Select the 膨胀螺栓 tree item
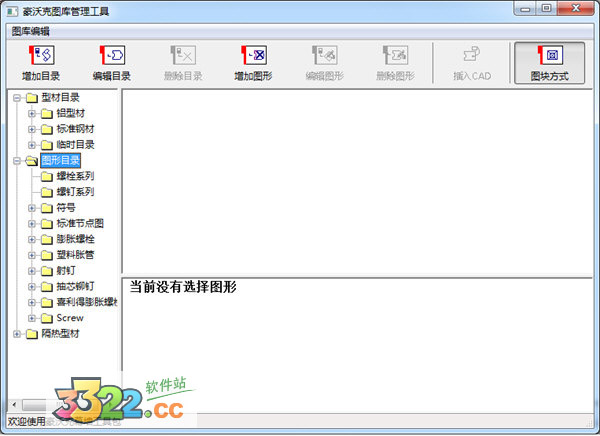 click(x=75, y=239)
